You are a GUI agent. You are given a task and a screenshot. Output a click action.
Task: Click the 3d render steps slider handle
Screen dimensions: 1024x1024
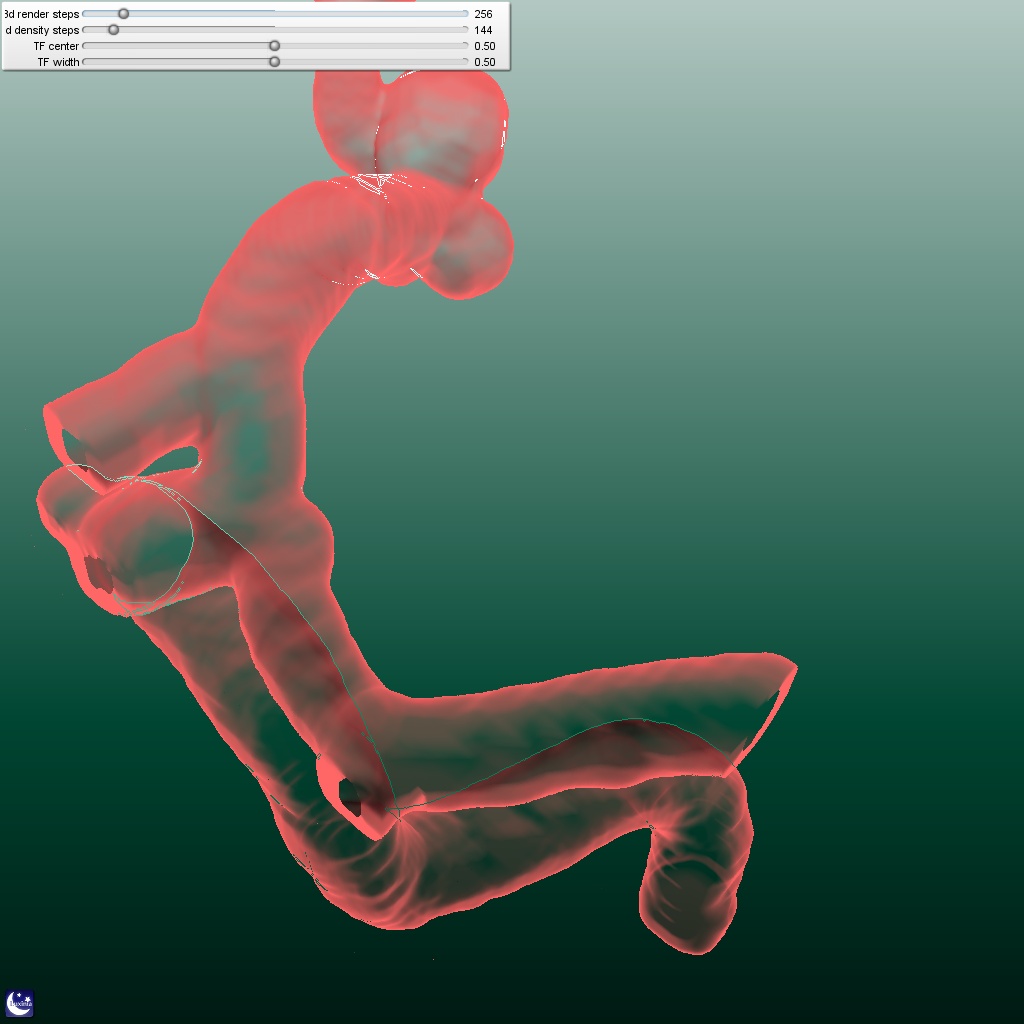coord(123,14)
